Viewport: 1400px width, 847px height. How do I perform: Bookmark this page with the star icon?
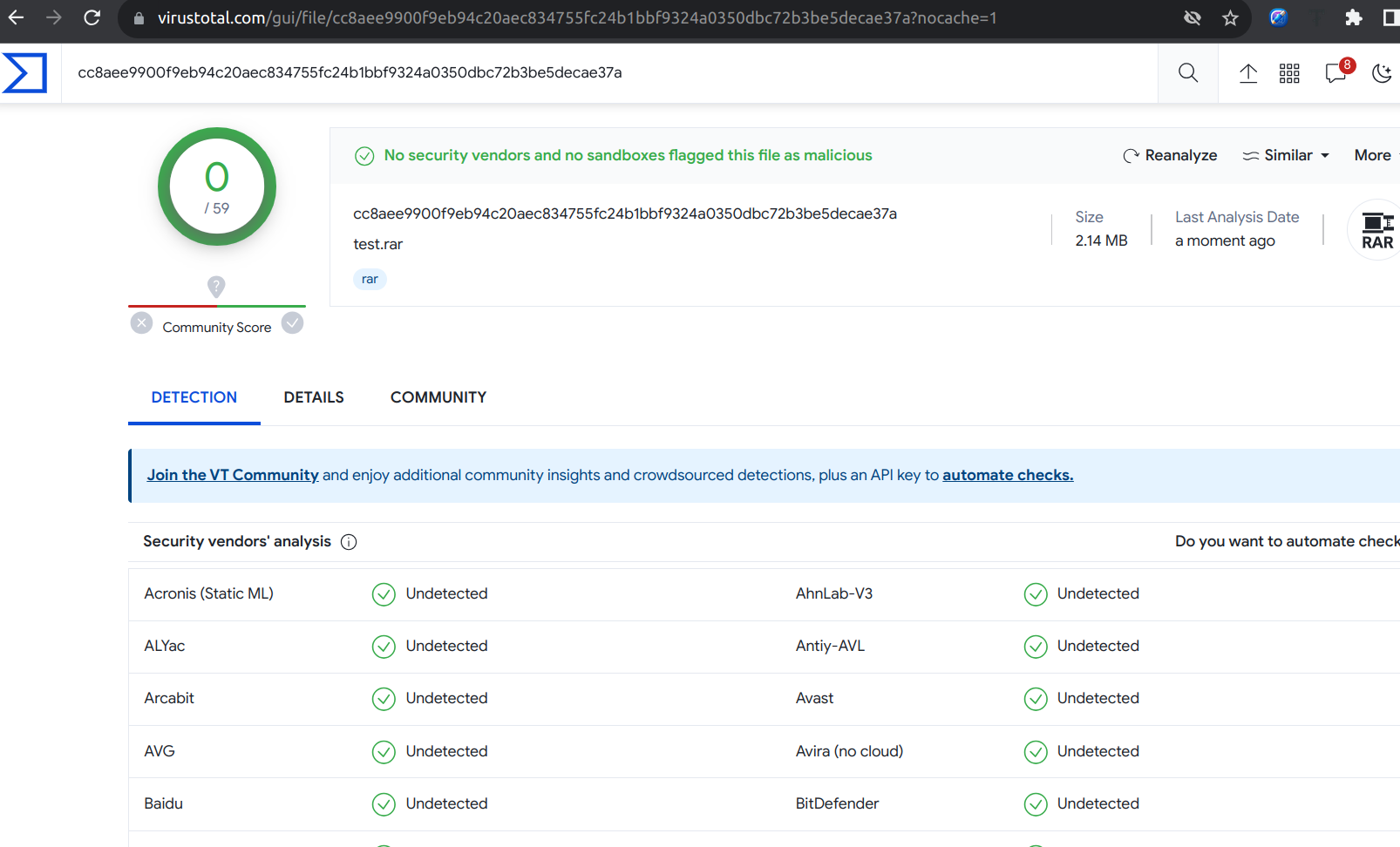click(x=1230, y=18)
